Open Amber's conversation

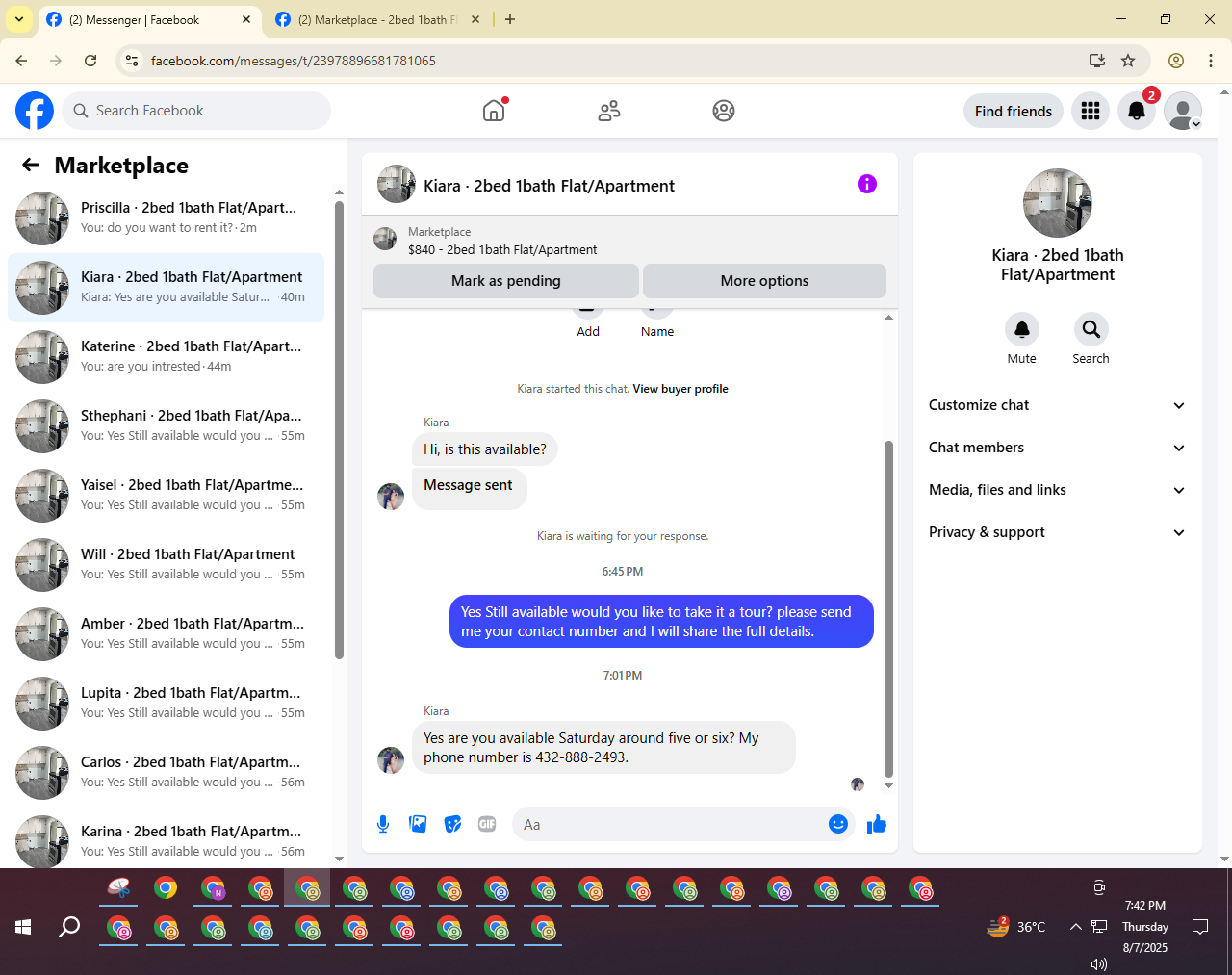[166, 634]
